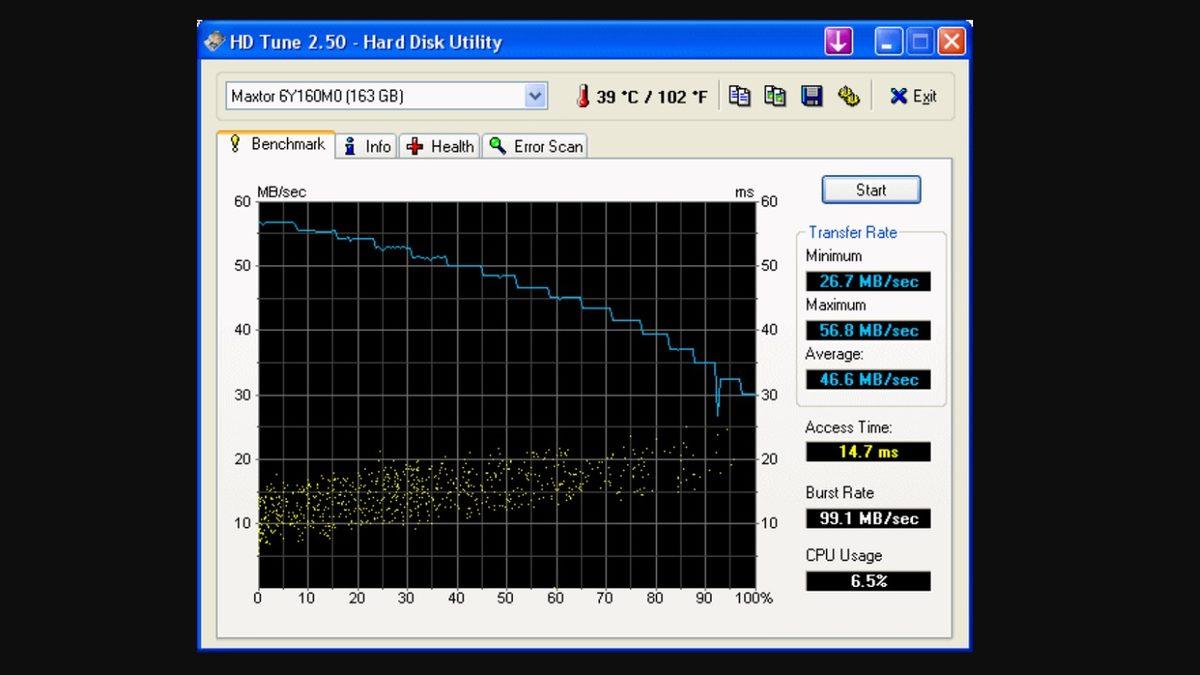Minimize the HD Tune window
This screenshot has height=675, width=1200.
click(888, 42)
